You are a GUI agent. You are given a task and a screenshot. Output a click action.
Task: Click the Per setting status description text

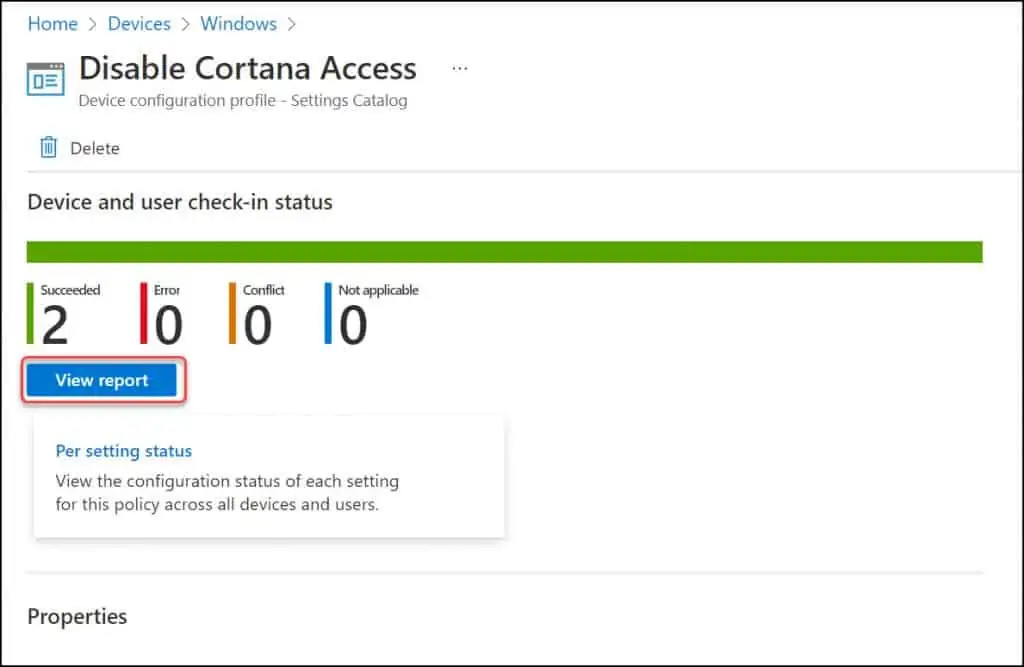point(227,493)
